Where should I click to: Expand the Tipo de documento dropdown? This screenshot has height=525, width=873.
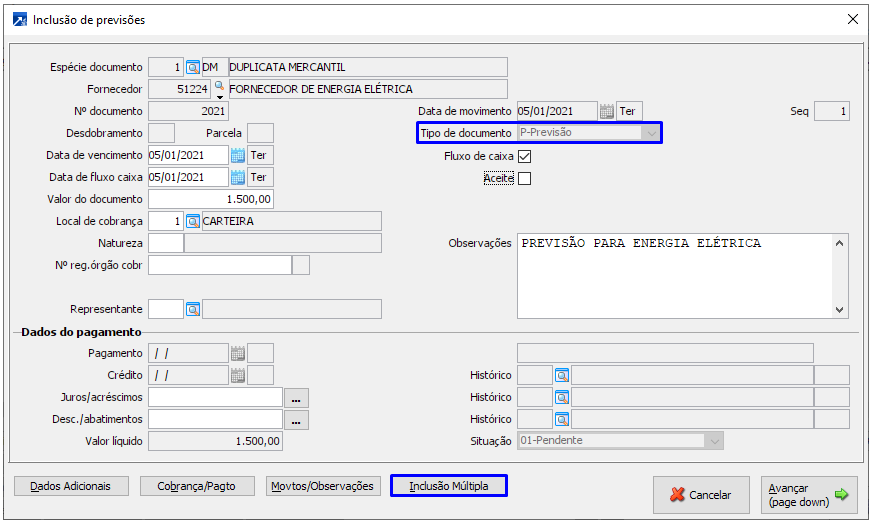click(651, 133)
